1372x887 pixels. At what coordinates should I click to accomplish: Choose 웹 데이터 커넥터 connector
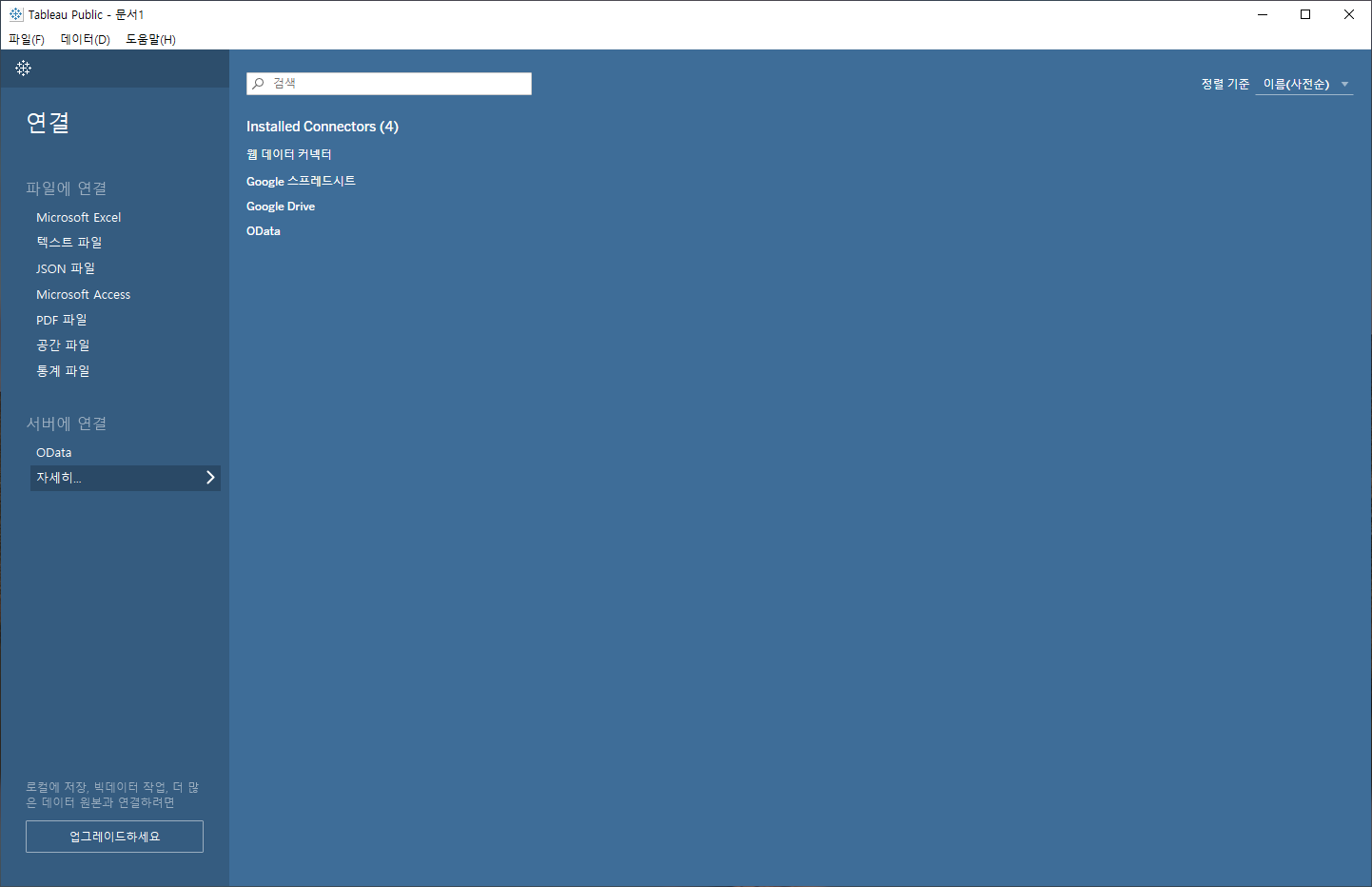coord(289,154)
